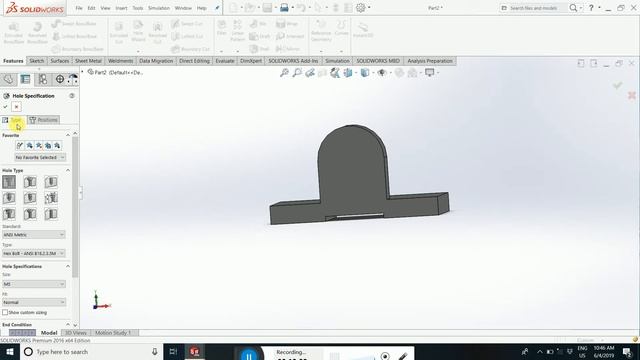Switch to the Motion Study 1 tab
The height and width of the screenshot is (360, 640).
pos(113,333)
